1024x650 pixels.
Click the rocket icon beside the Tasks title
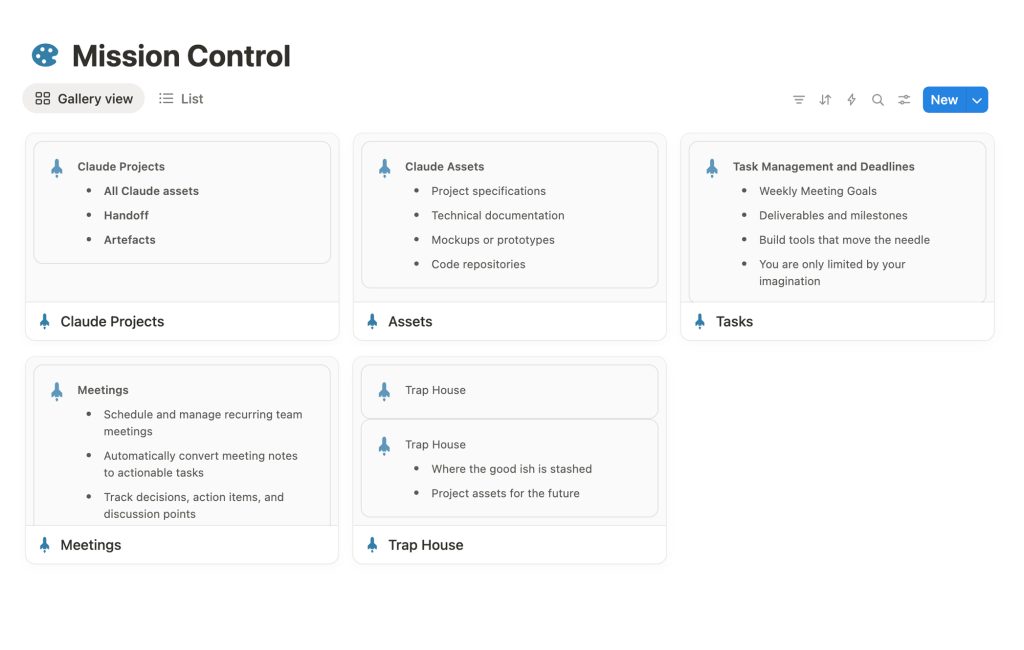coord(700,322)
